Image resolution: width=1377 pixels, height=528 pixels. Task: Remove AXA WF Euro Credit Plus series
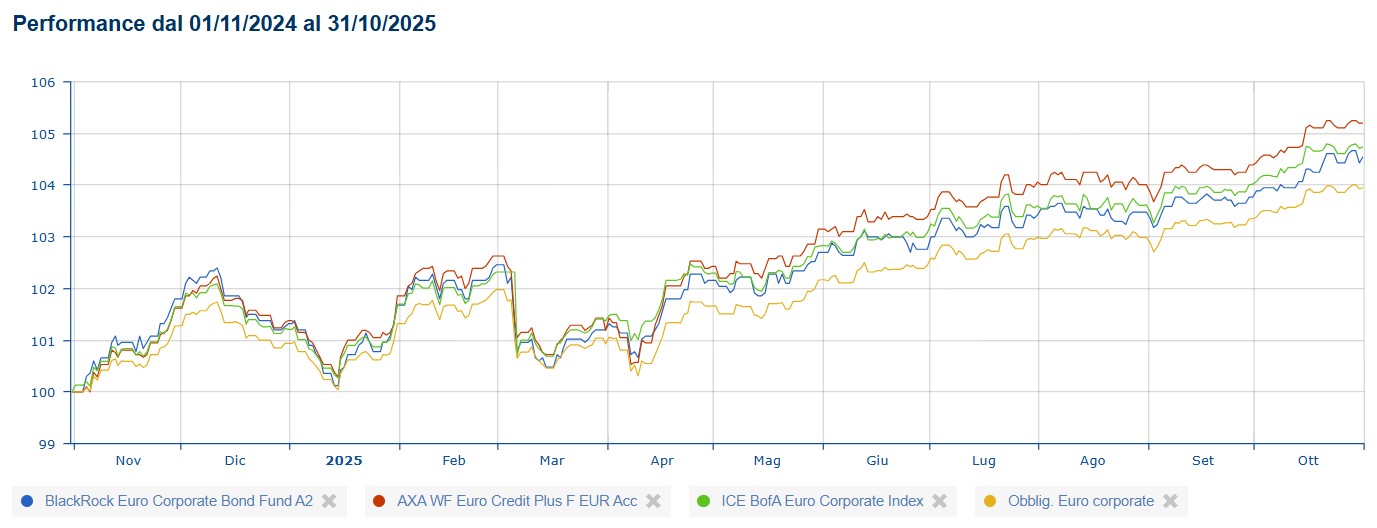tap(653, 501)
